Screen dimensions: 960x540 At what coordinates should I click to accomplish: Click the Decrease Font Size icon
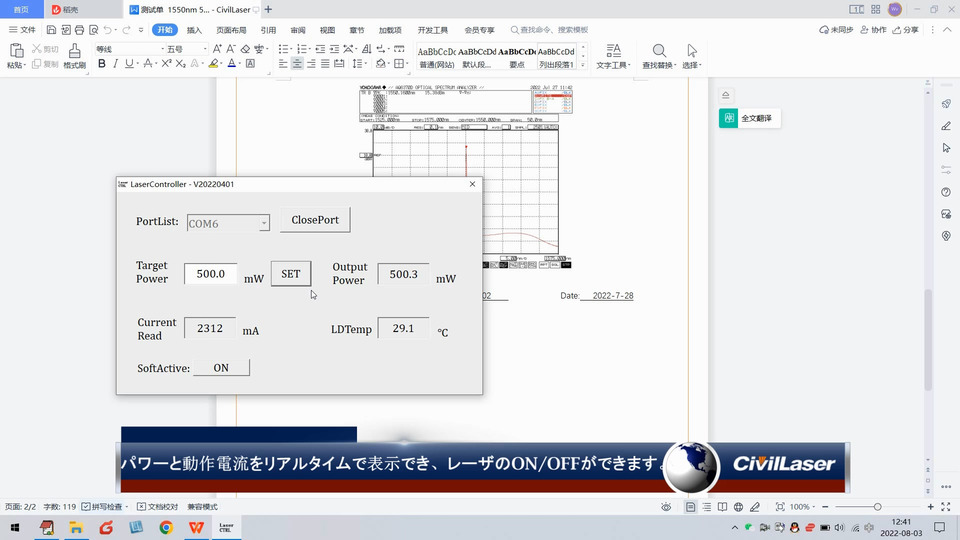point(231,49)
